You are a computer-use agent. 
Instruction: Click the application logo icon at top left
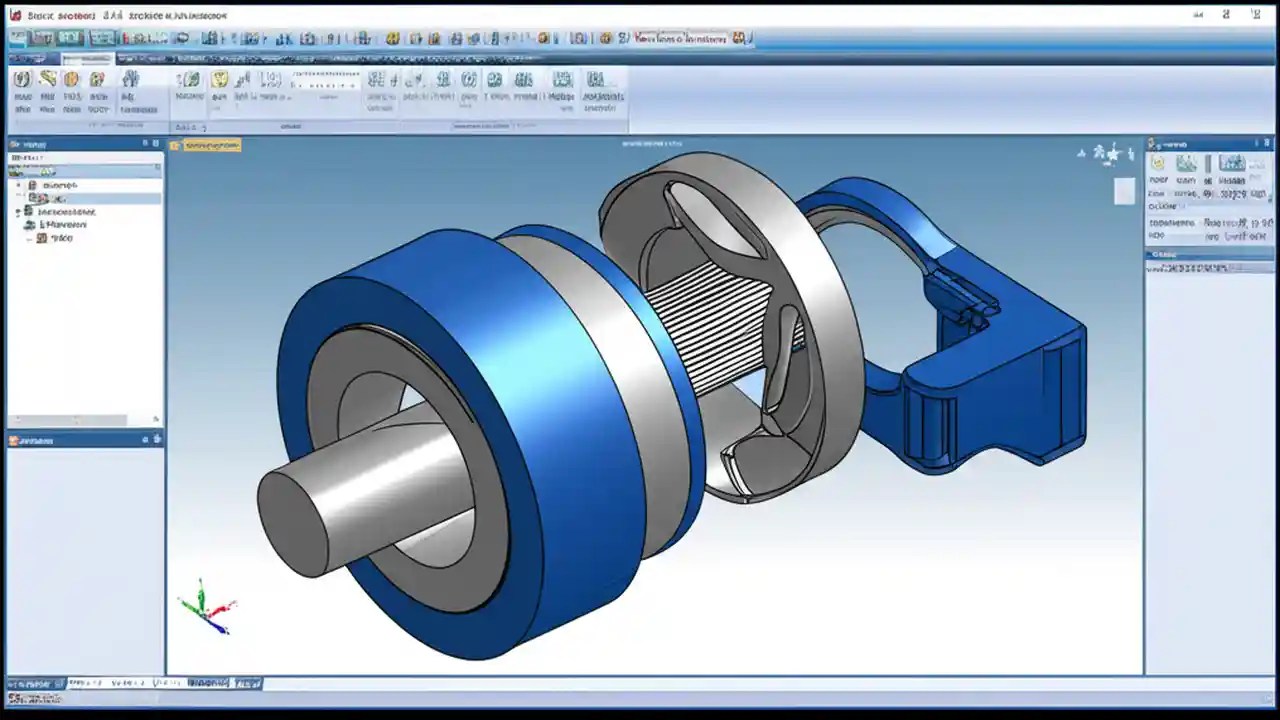click(x=14, y=15)
